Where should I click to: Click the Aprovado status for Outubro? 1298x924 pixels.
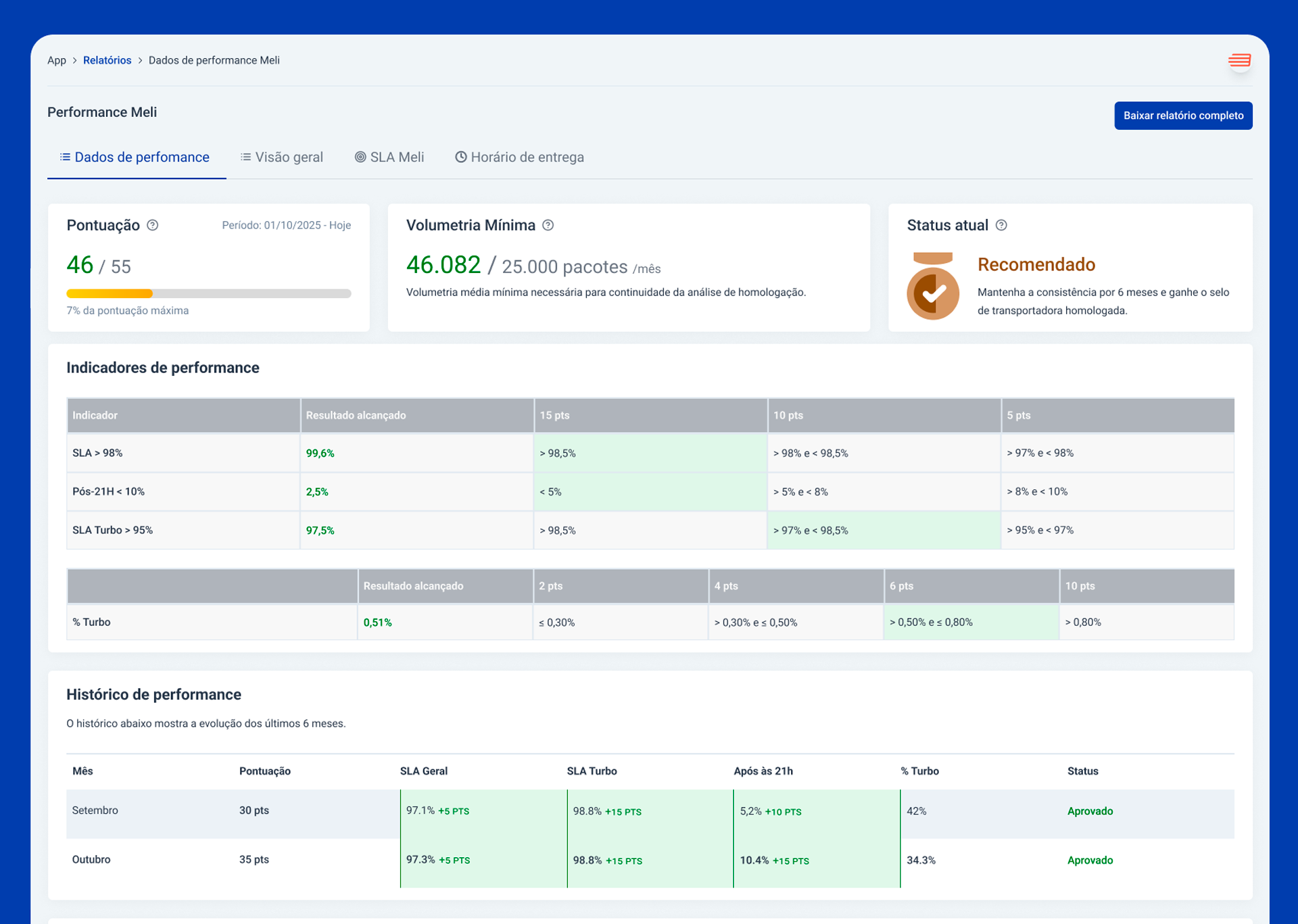[1090, 860]
